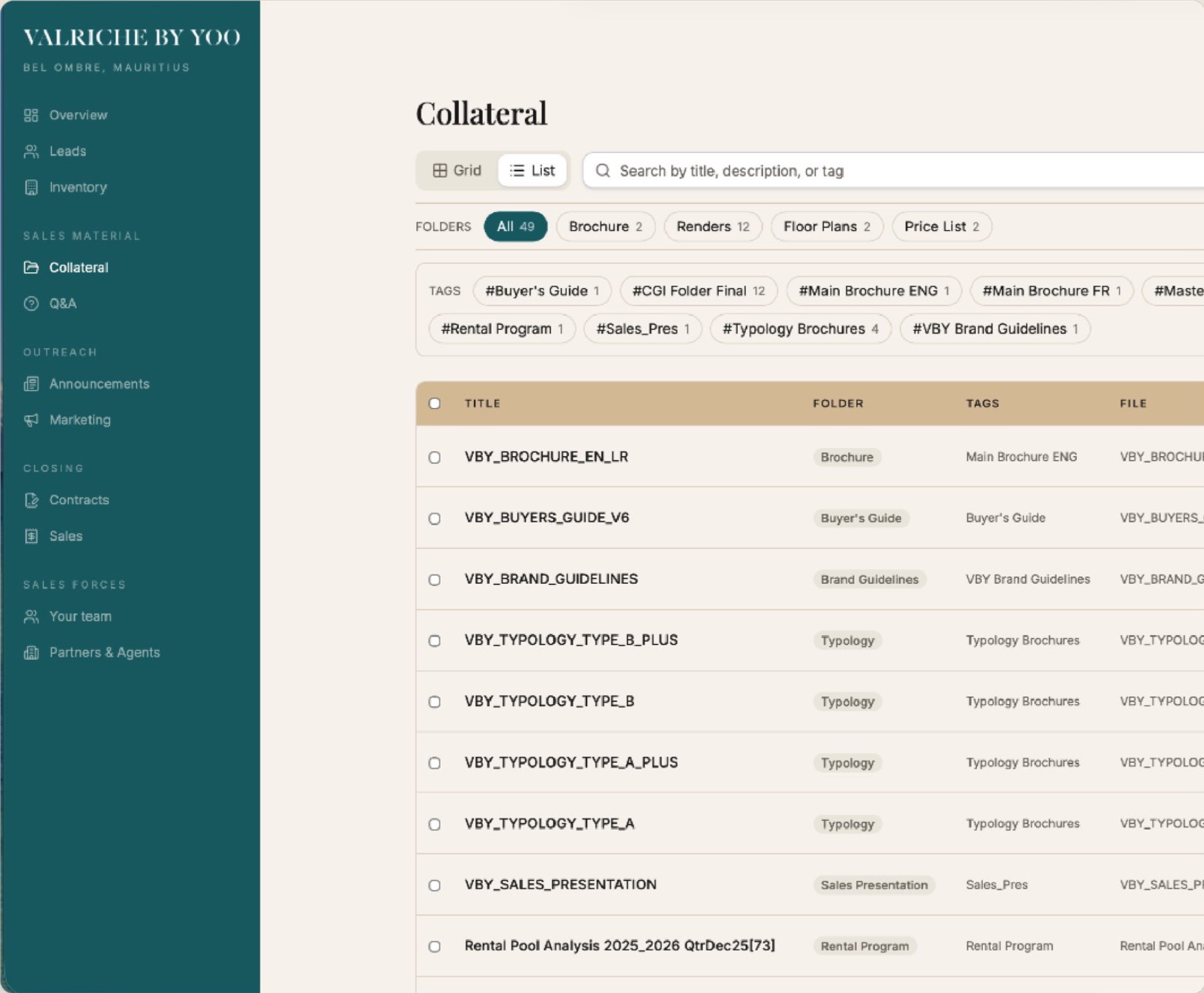Click the Sales Presentation folder badge
The height and width of the screenshot is (993, 1204).
pyautogui.click(x=874, y=885)
